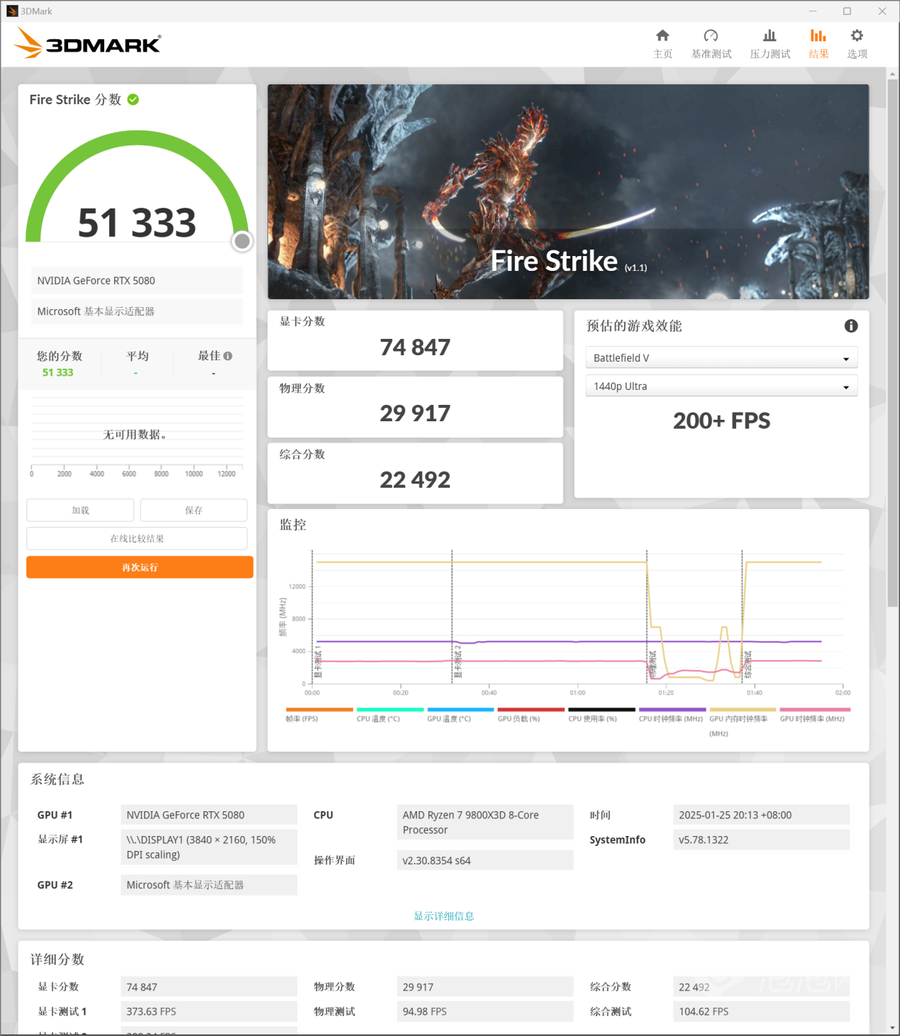The height and width of the screenshot is (1036, 900).
Task: Click the GPU 时钟频率 pink legend swatch
Action: pyautogui.click(x=814, y=710)
